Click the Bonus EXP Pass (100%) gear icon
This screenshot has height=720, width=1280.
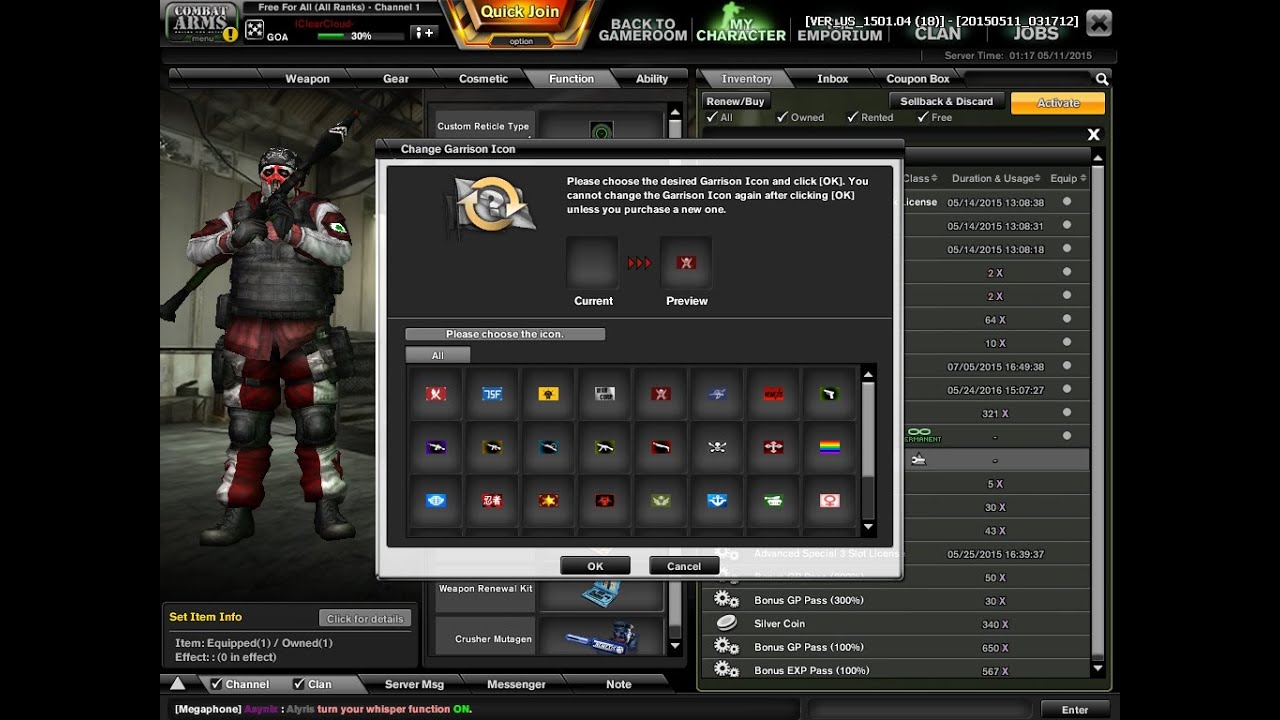726,670
